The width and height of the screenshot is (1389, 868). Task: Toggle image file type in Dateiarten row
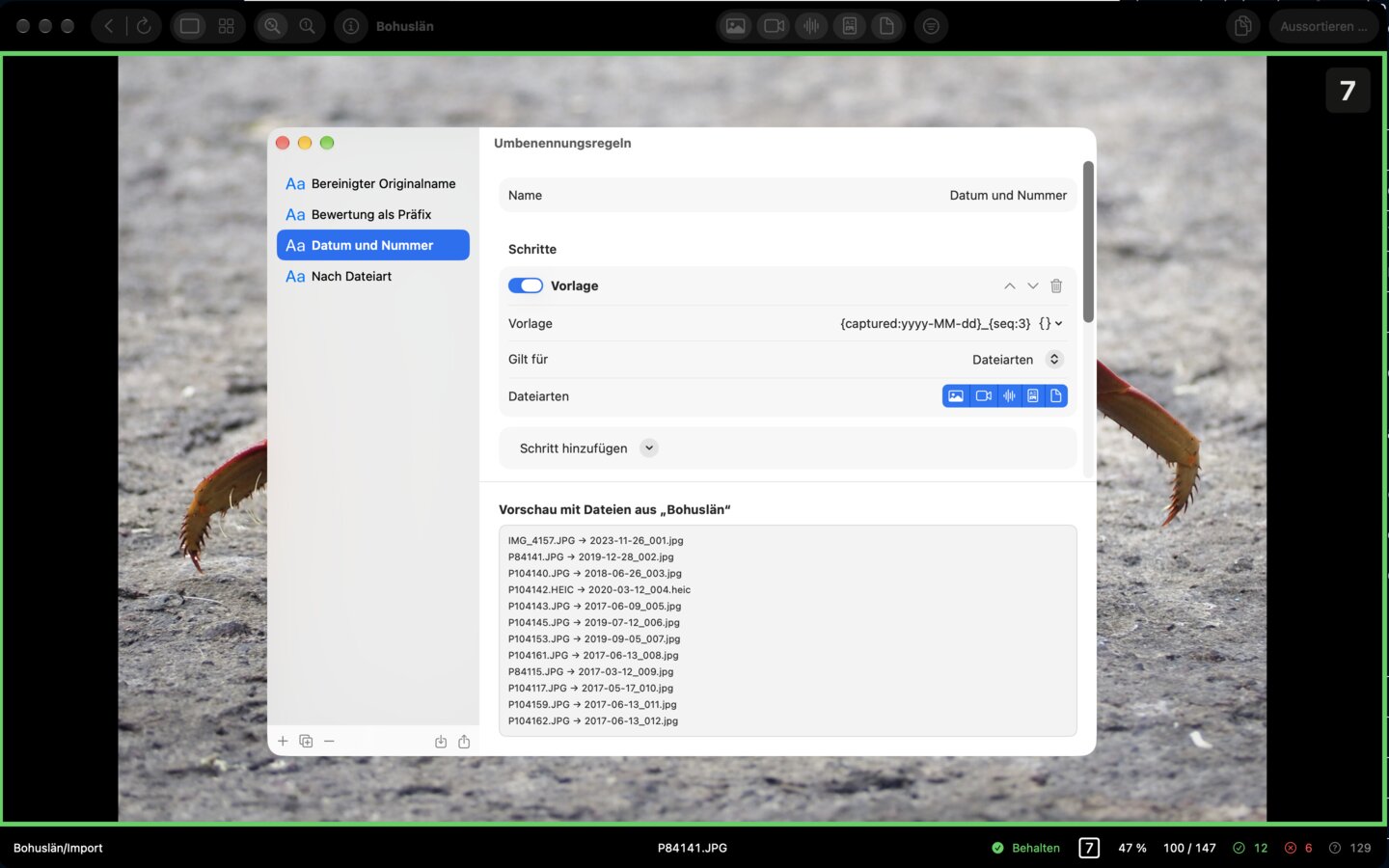pyautogui.click(x=956, y=395)
